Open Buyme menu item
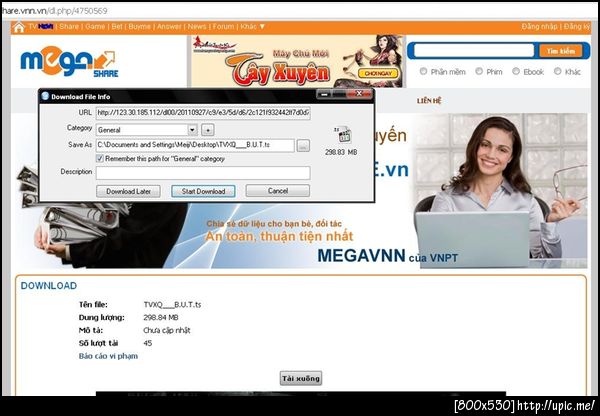This screenshot has height=416, width=600. pos(139,26)
